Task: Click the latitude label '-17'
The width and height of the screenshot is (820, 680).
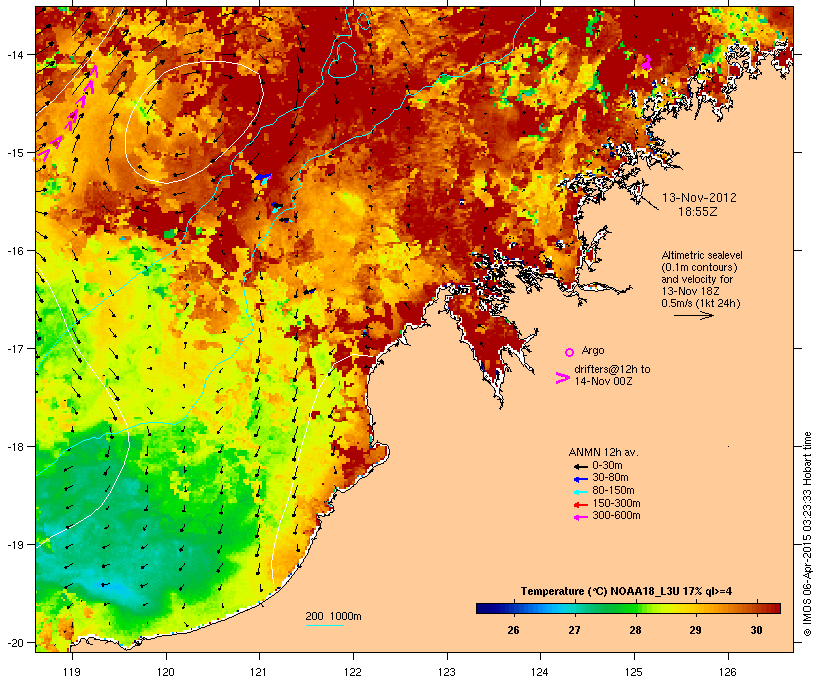Action: tap(14, 348)
